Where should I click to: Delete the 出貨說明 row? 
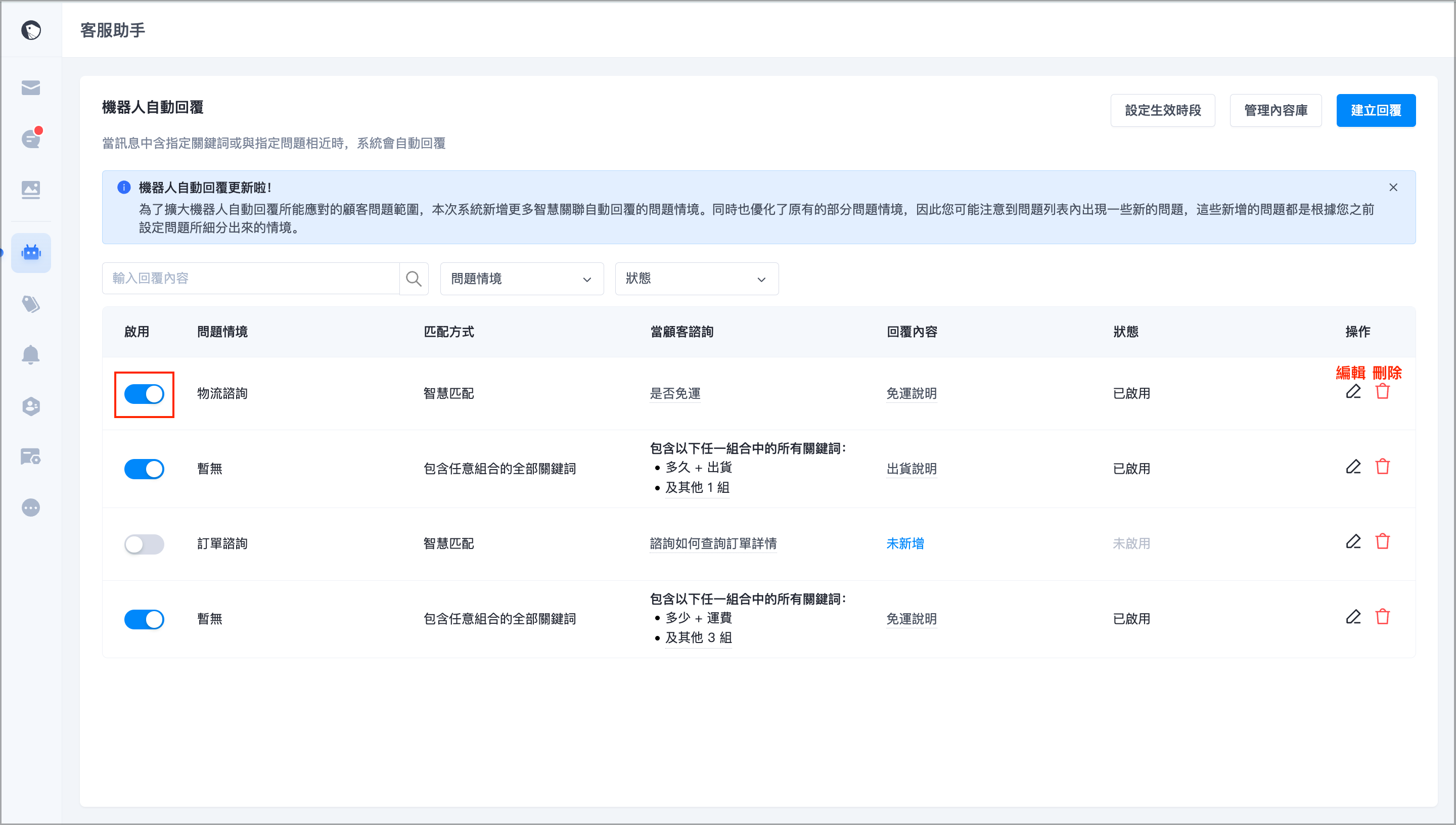click(x=1382, y=467)
